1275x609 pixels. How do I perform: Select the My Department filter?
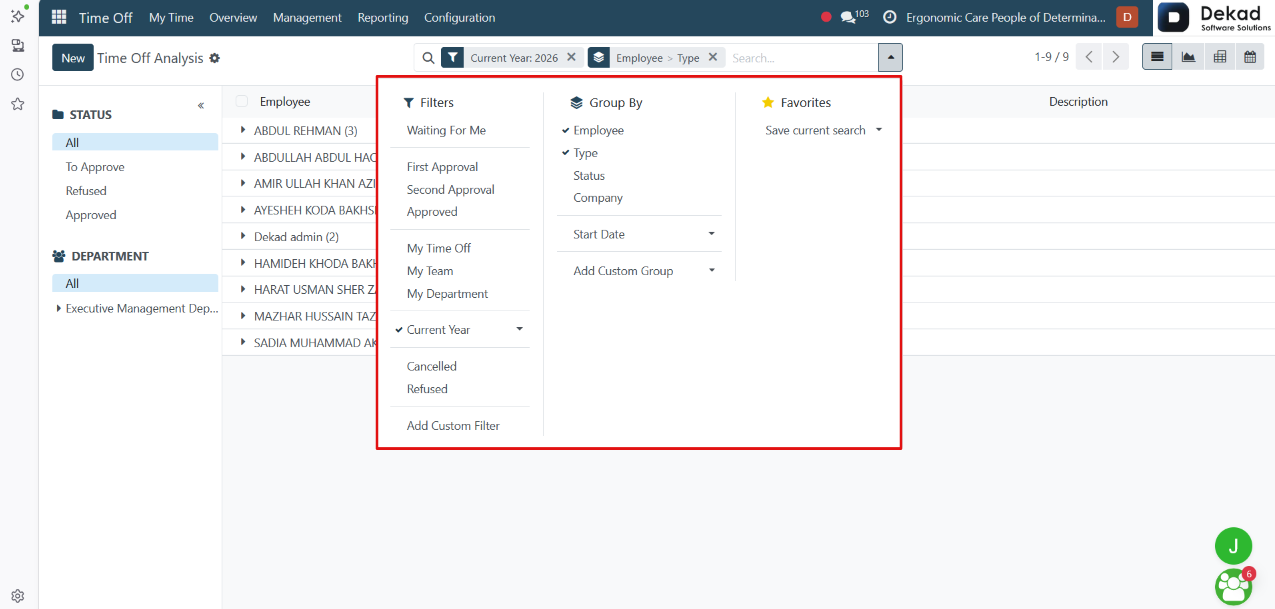pyautogui.click(x=447, y=294)
